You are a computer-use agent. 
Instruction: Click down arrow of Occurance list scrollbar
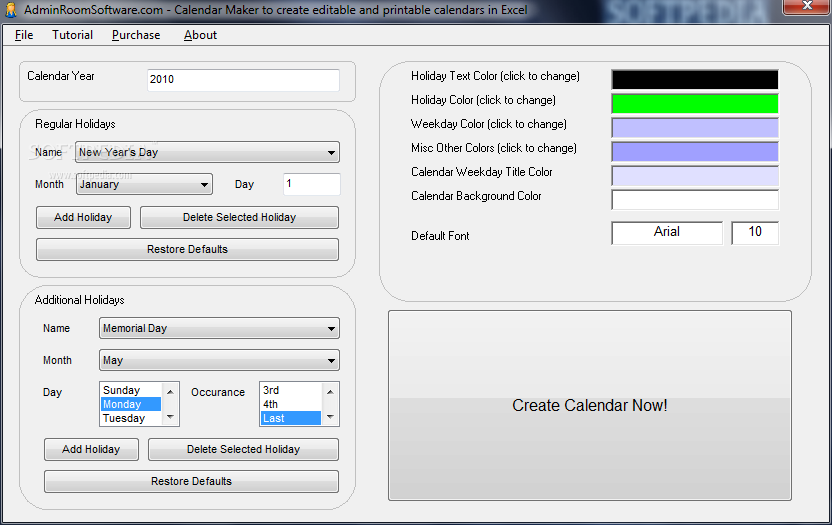click(x=330, y=417)
